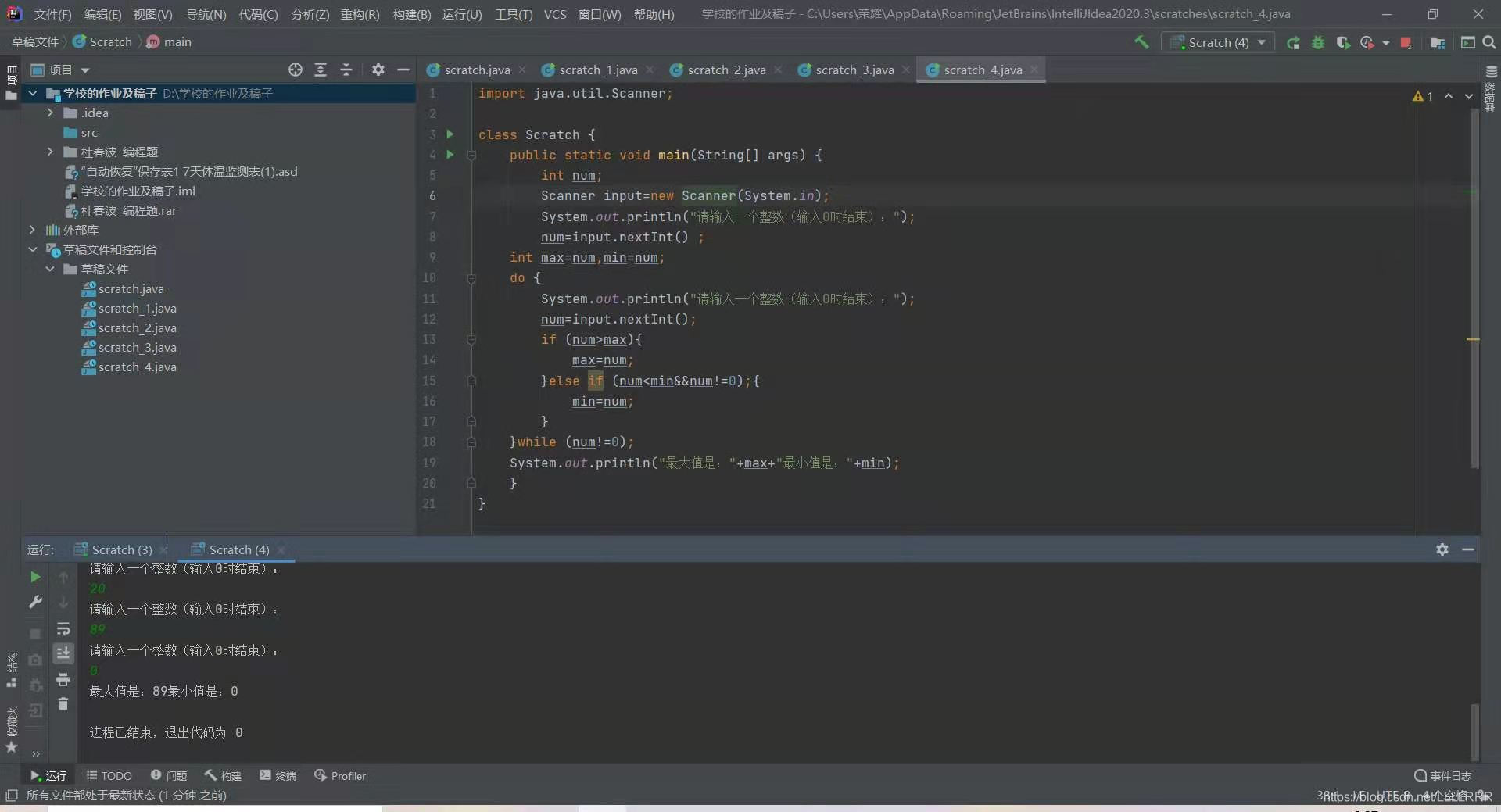
Task: Open Project panel settings gear
Action: point(378,70)
